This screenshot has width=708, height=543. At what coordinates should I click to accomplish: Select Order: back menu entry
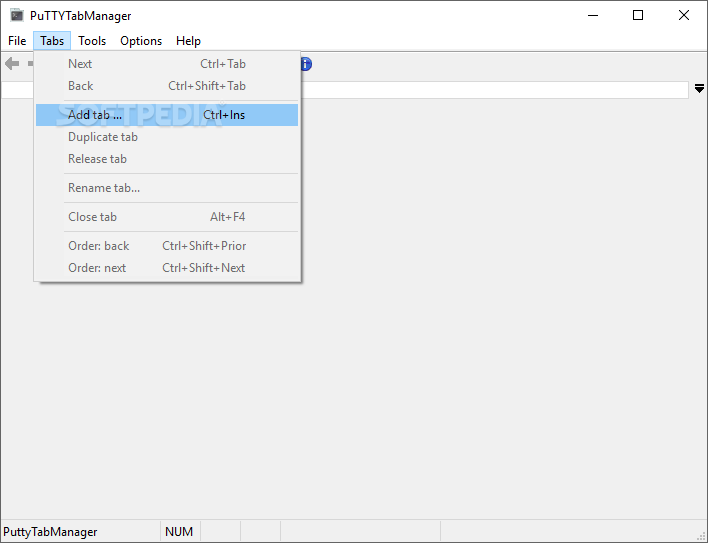click(167, 246)
